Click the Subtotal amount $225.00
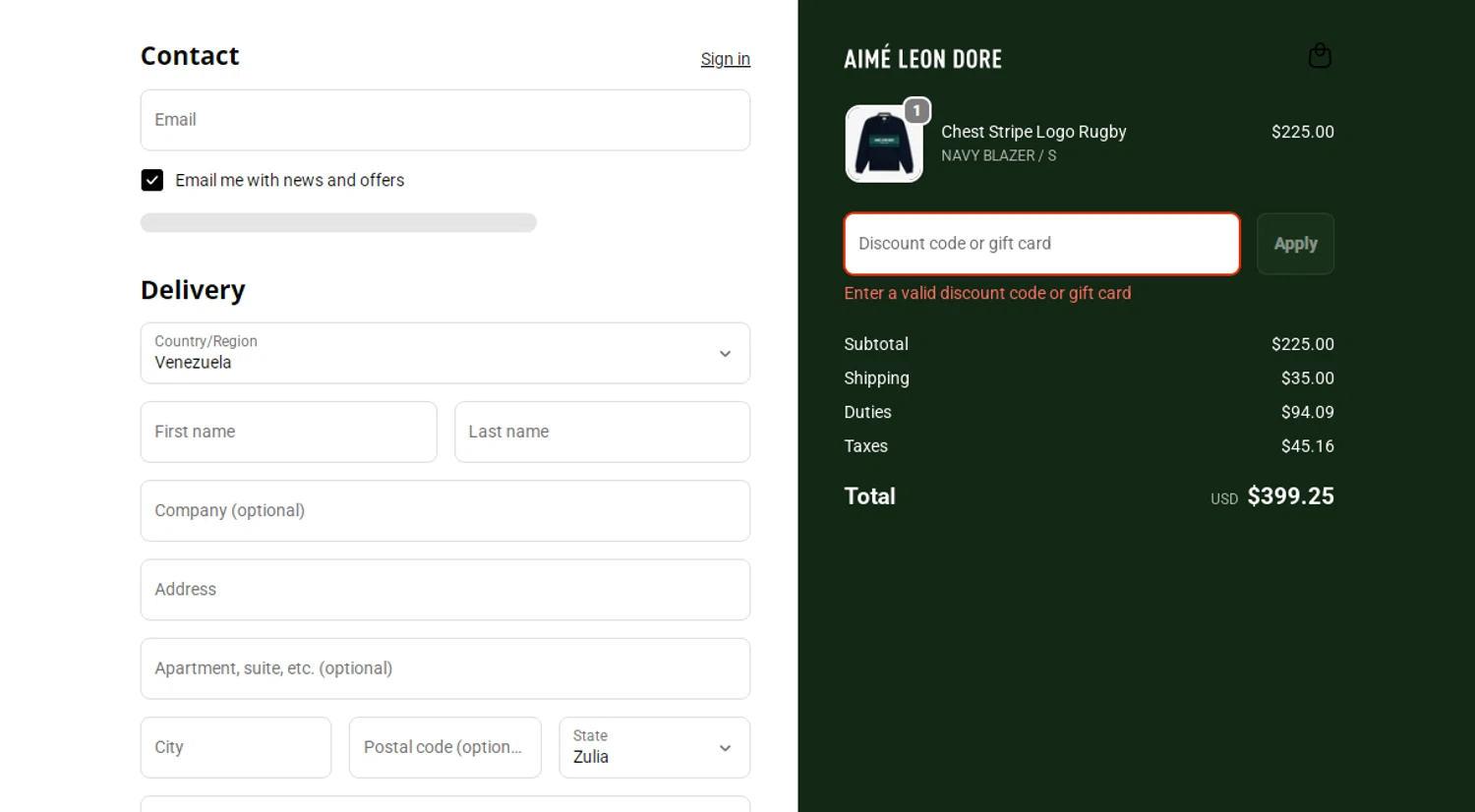 point(1302,344)
